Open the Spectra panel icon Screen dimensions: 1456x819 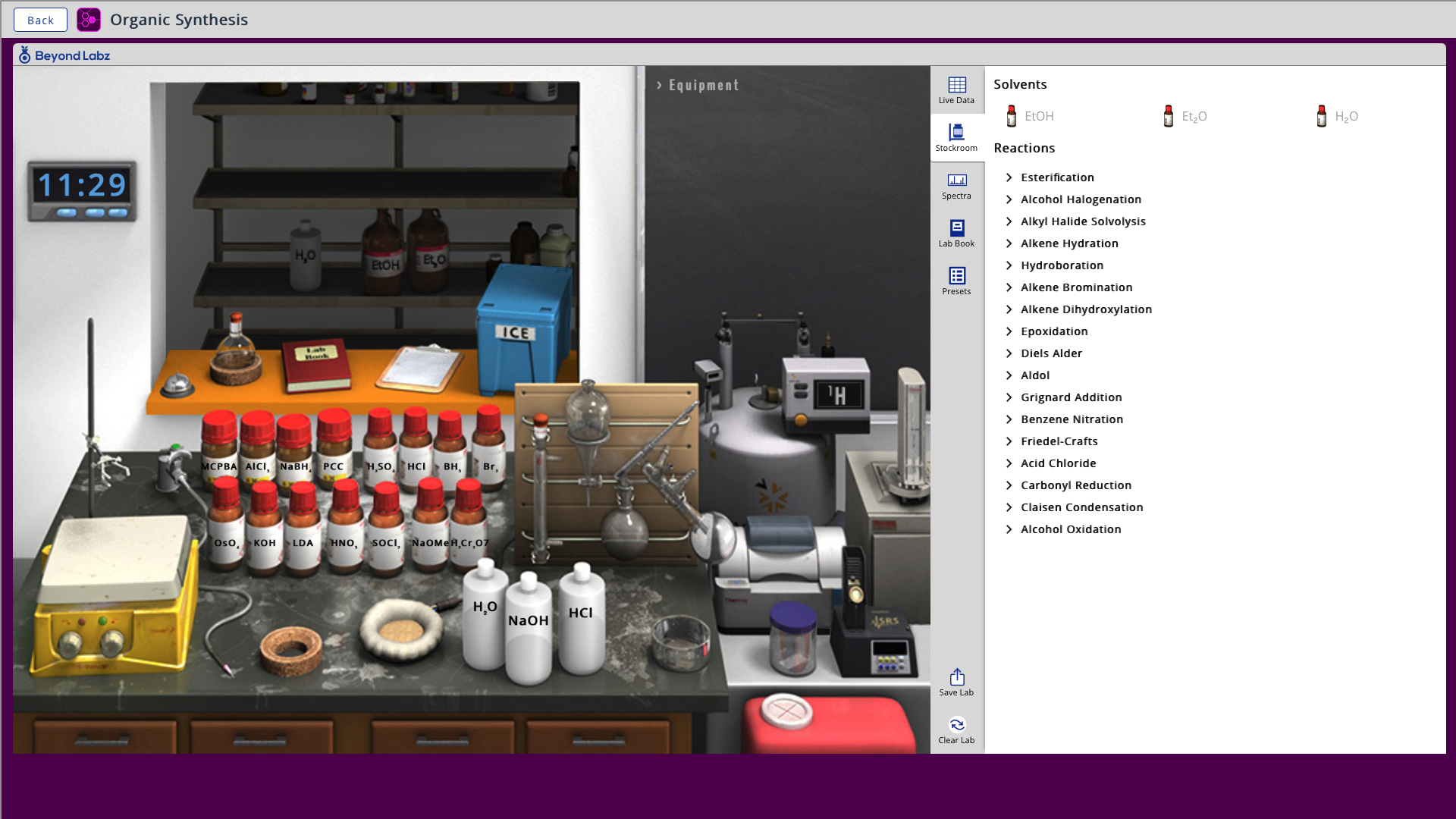tap(956, 186)
